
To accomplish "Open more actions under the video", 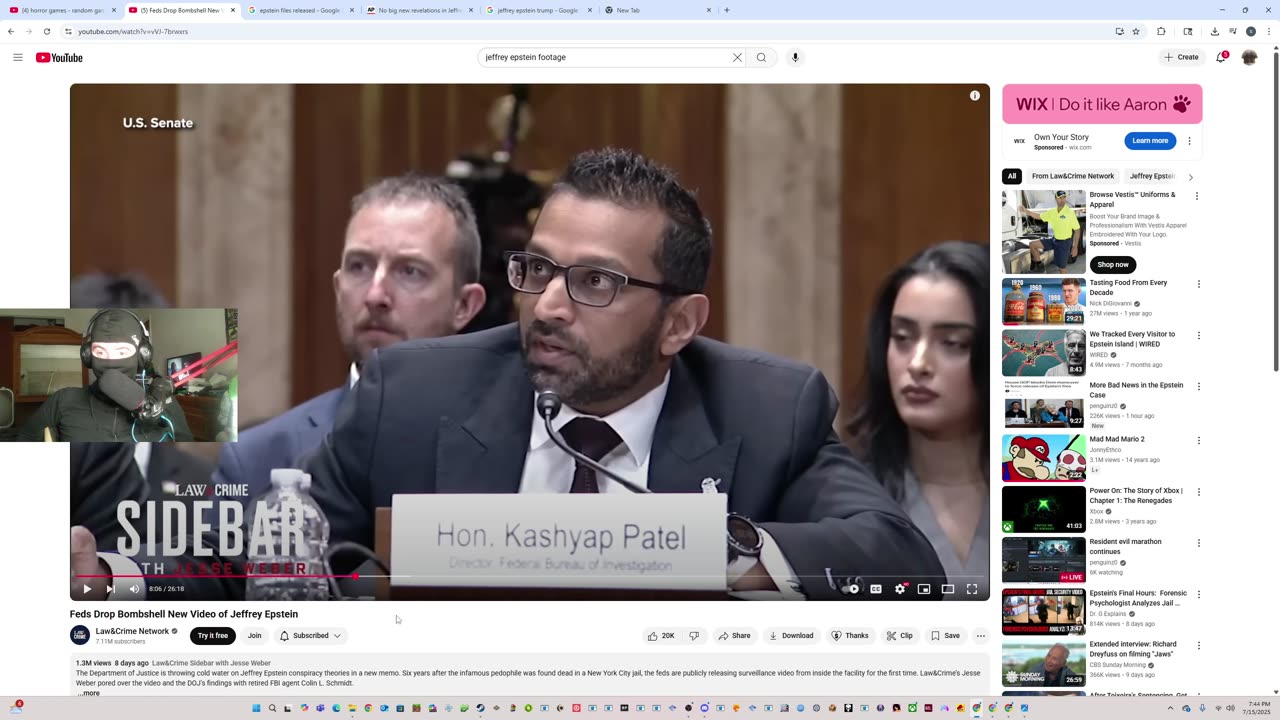I will (x=981, y=636).
